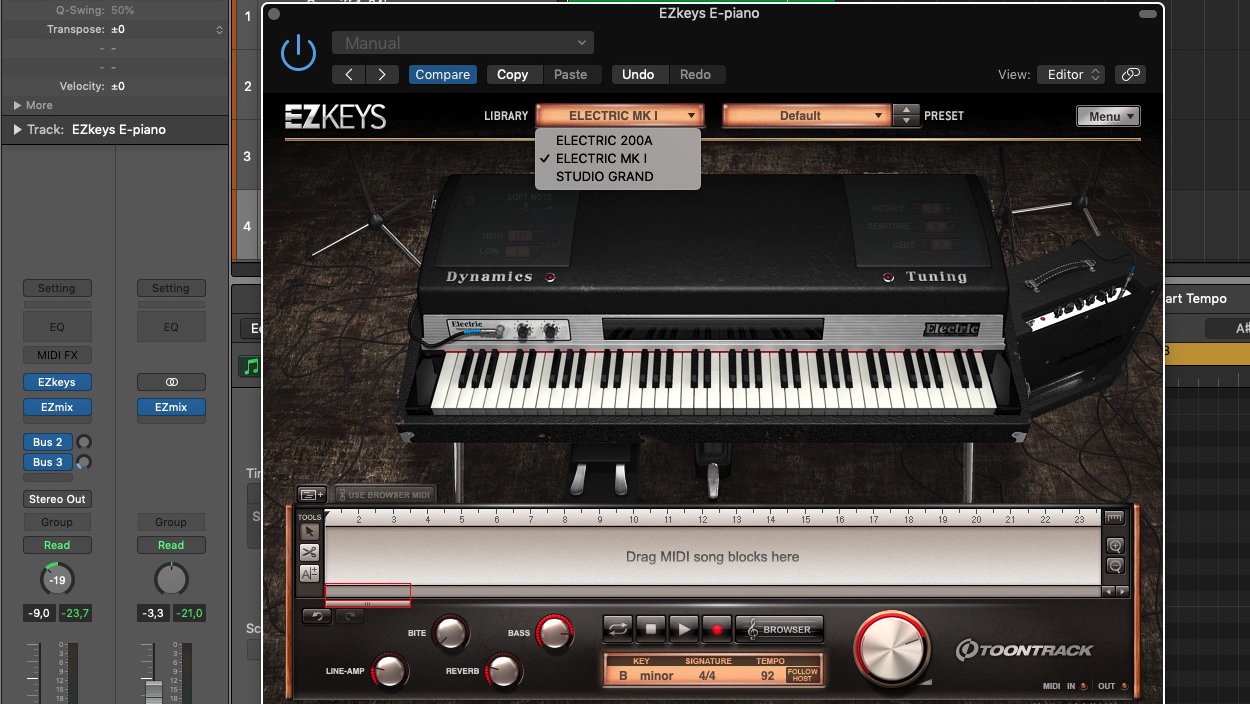Viewport: 1250px width, 704px height.
Task: Toggle the plugin power button
Action: point(298,53)
